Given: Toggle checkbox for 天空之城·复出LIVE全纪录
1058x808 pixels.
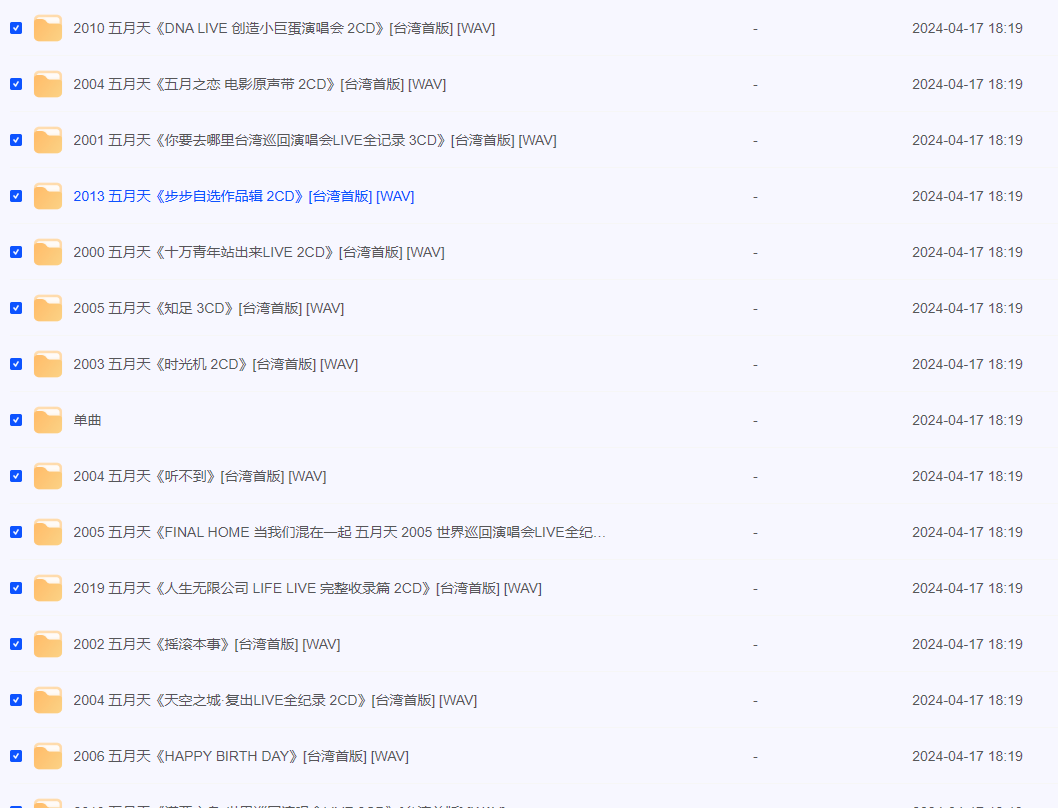Looking at the screenshot, I should [x=16, y=700].
